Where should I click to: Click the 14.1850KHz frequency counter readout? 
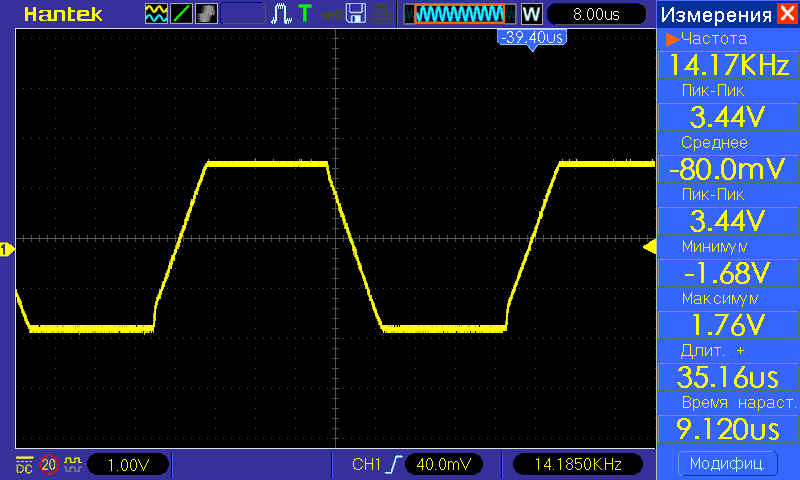point(578,464)
